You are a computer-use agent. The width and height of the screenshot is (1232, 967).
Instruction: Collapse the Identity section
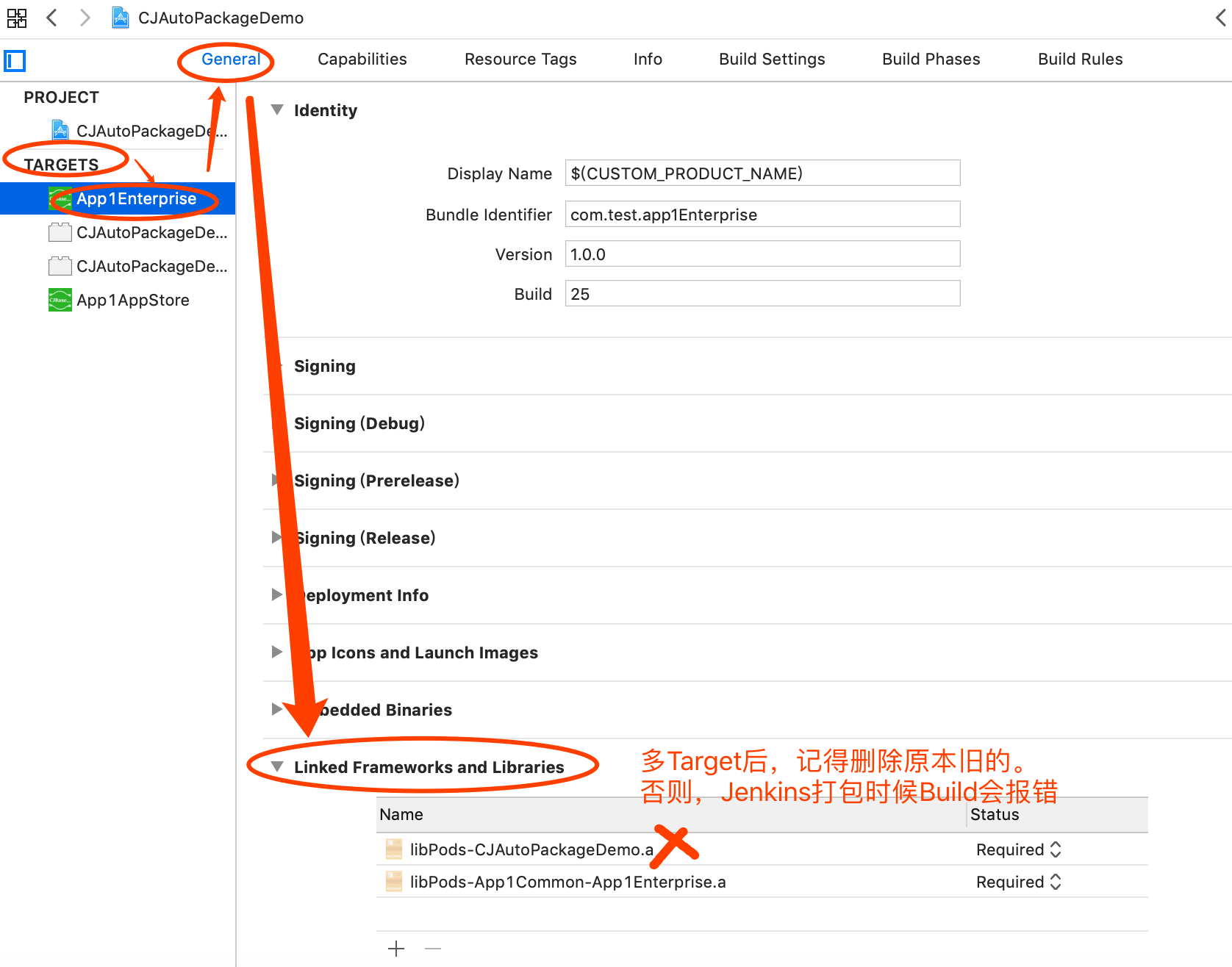click(x=277, y=109)
